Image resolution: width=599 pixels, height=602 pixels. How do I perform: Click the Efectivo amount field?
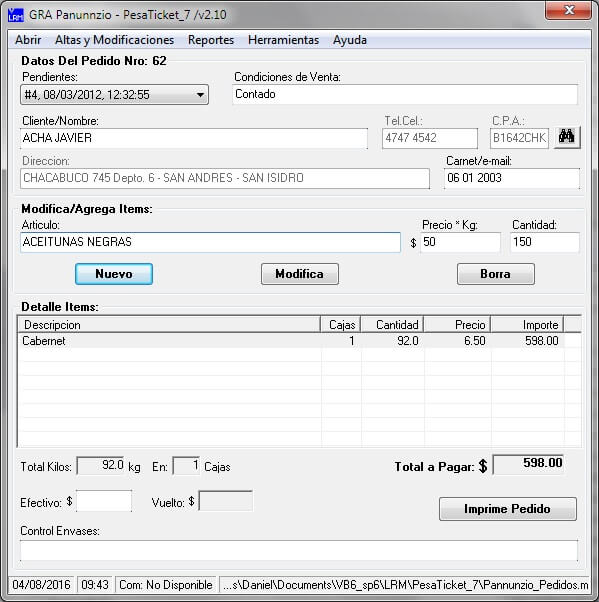(104, 501)
